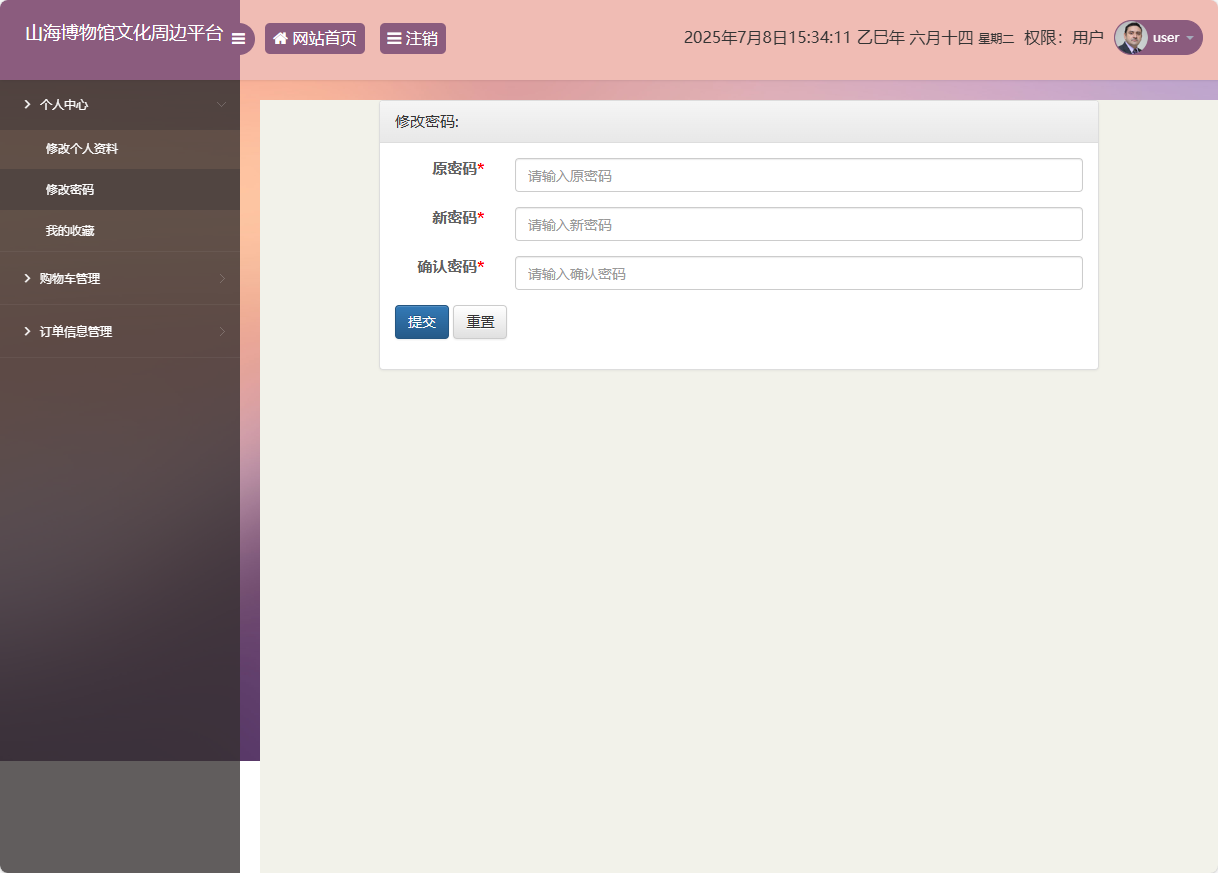Viewport: 1218px width, 873px height.
Task: Submit the form with 提交 button
Action: pos(422,322)
